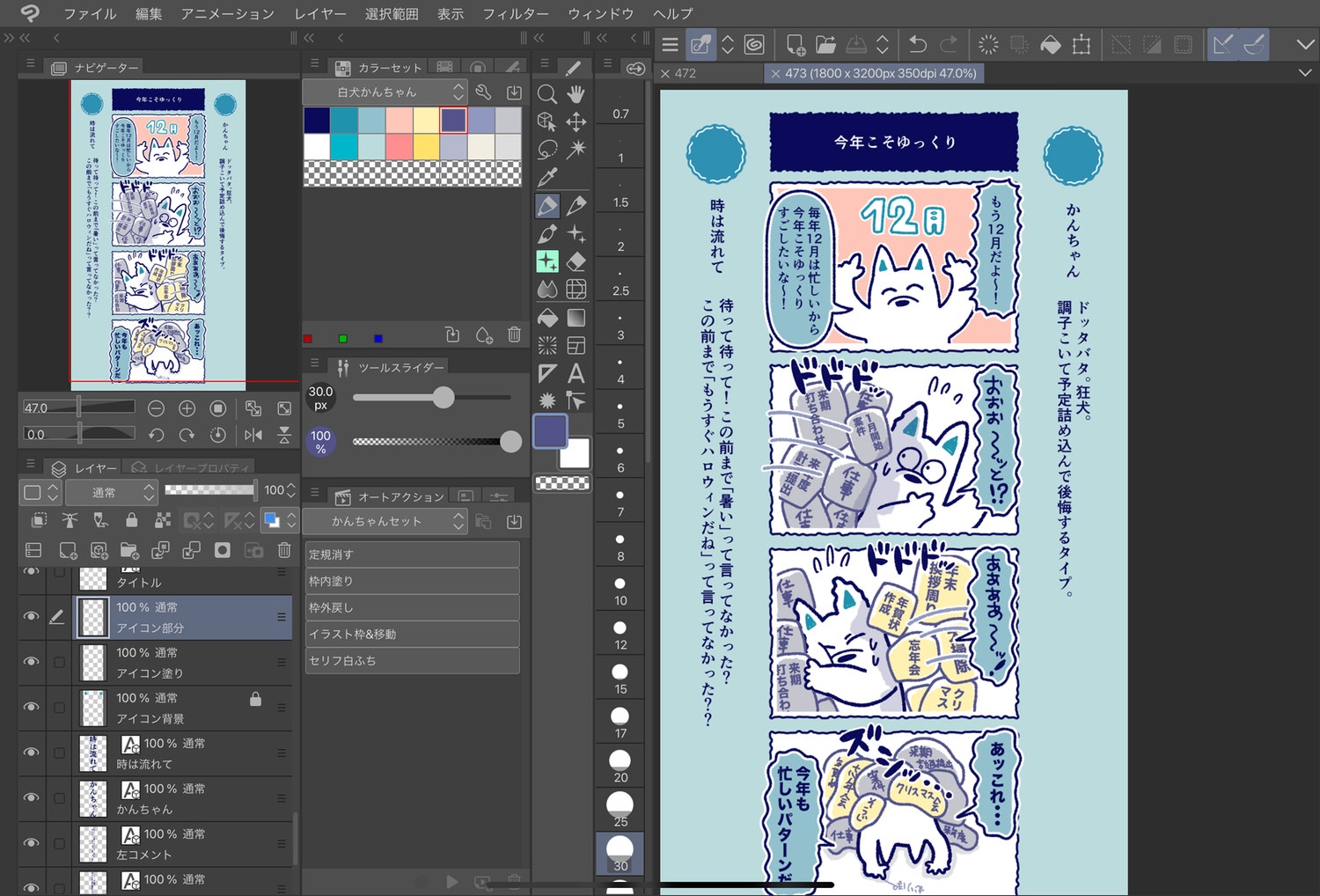1320x896 pixels.
Task: Pick the eyedropper tool
Action: coord(547,177)
